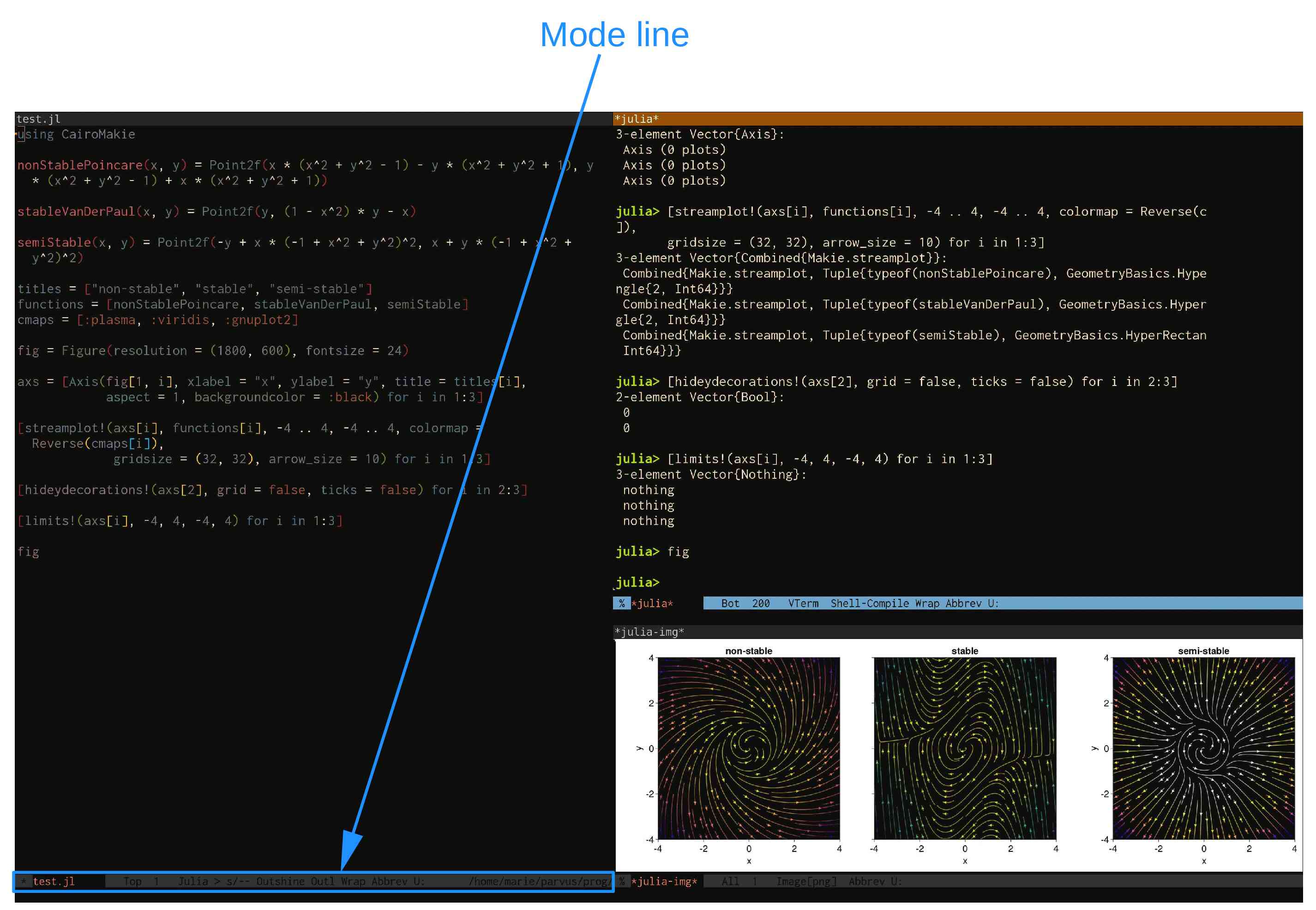Image resolution: width=1316 pixels, height=910 pixels.
Task: Click the test.jl buffer name in mode line
Action: coord(54,881)
